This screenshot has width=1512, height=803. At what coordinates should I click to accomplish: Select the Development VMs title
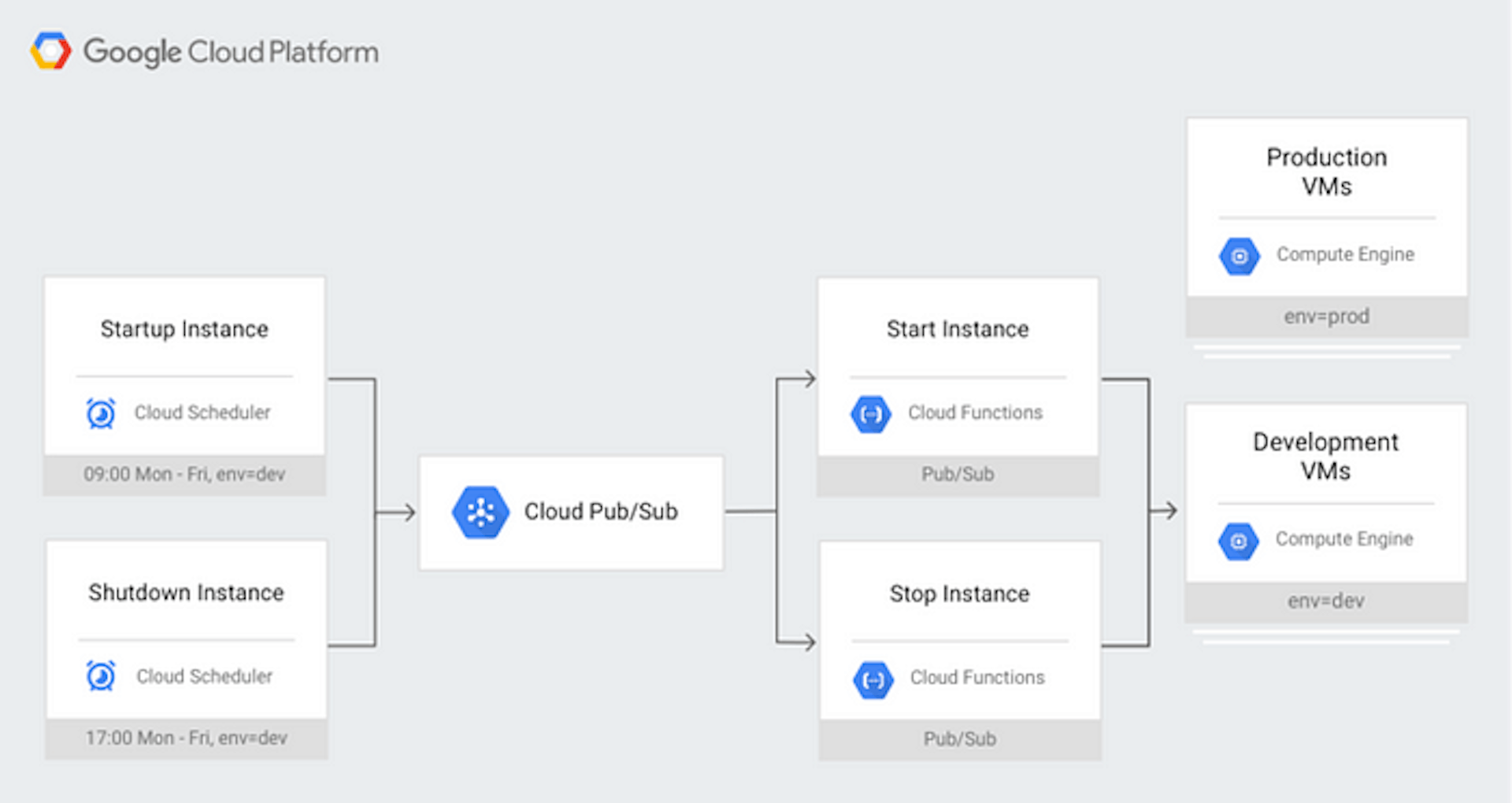[x=1326, y=456]
